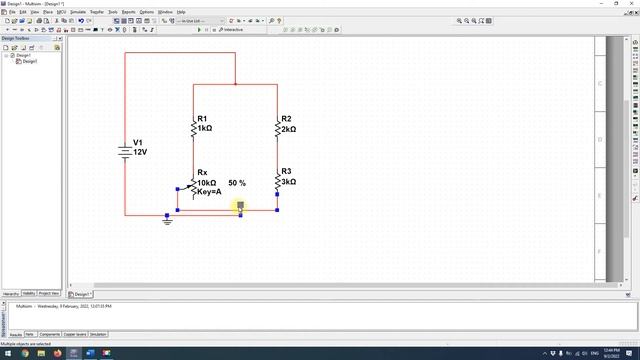Start simulation with green Run button
Viewport: 640px width, 360px height.
(199, 30)
